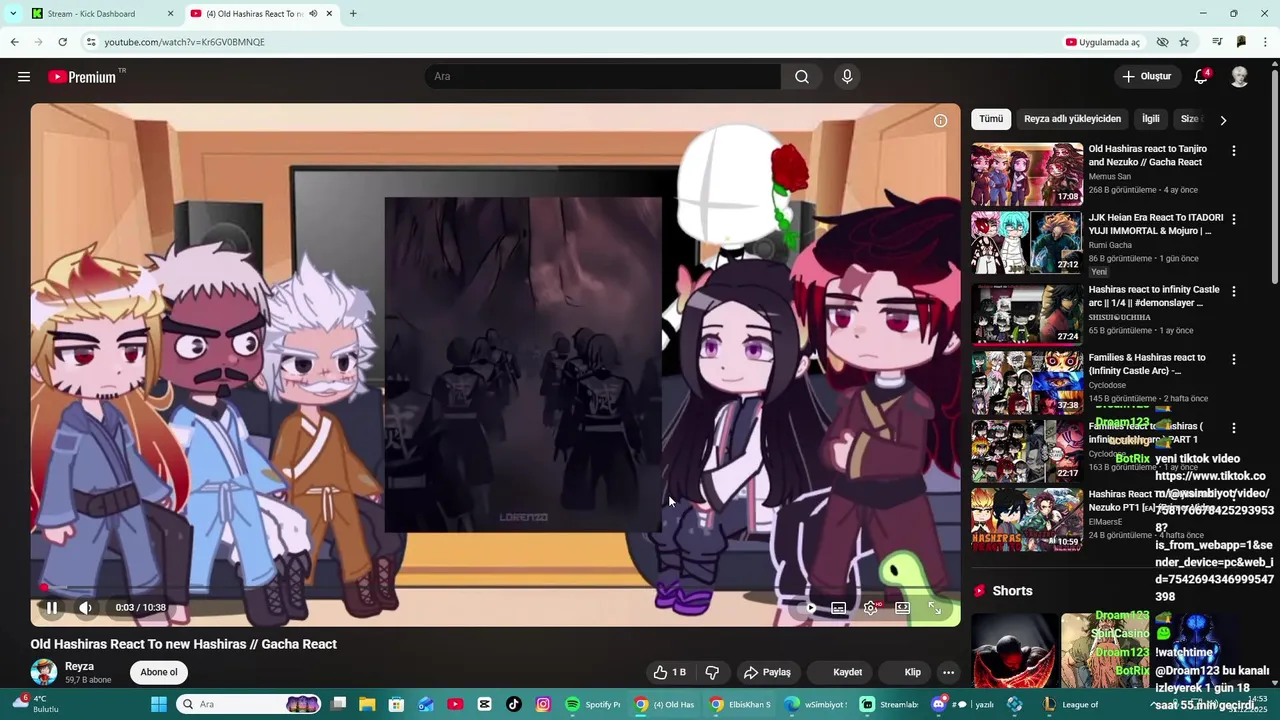Viewport: 1280px width, 720px height.
Task: Start voice search with the microphone icon
Action: (847, 77)
